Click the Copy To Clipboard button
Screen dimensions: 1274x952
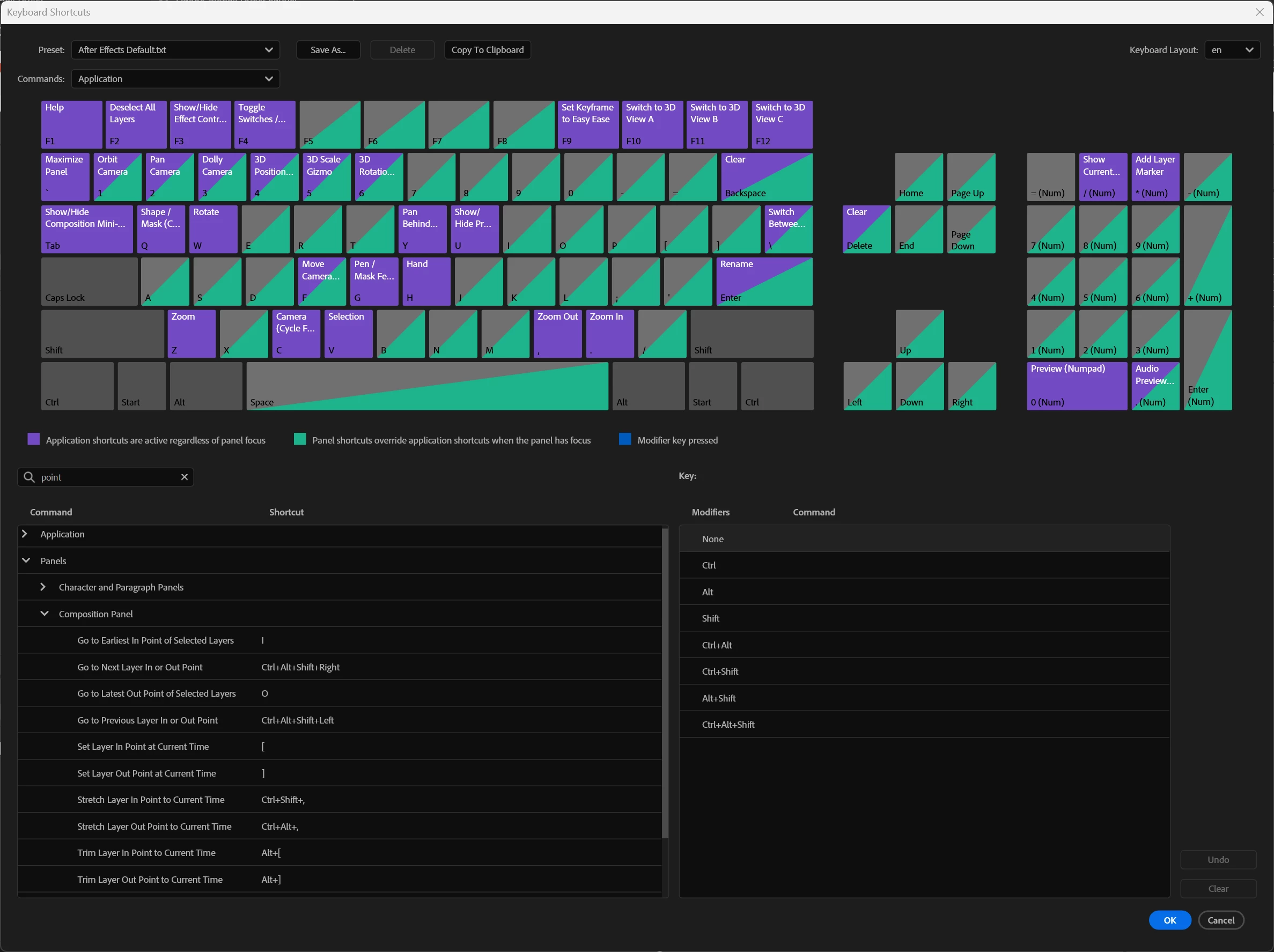point(487,50)
